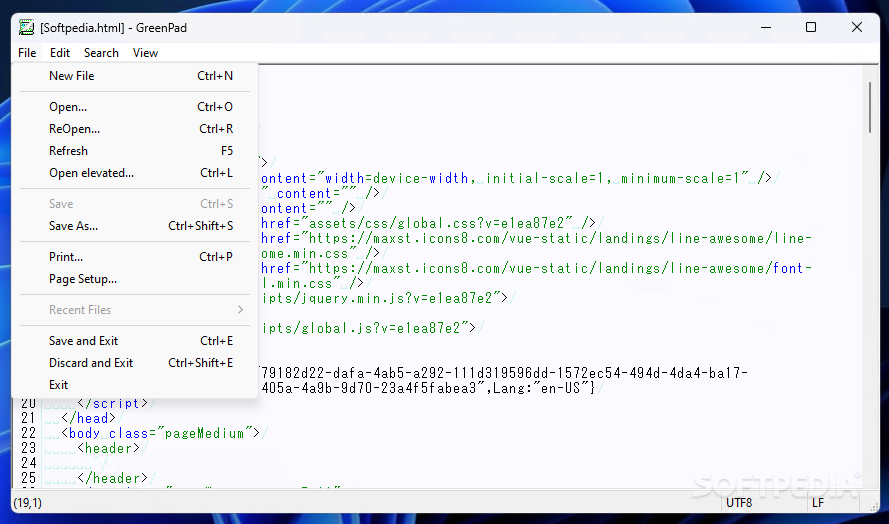Select Discard and Exit
Screen dimensions: 889x524
click(x=135, y=364)
